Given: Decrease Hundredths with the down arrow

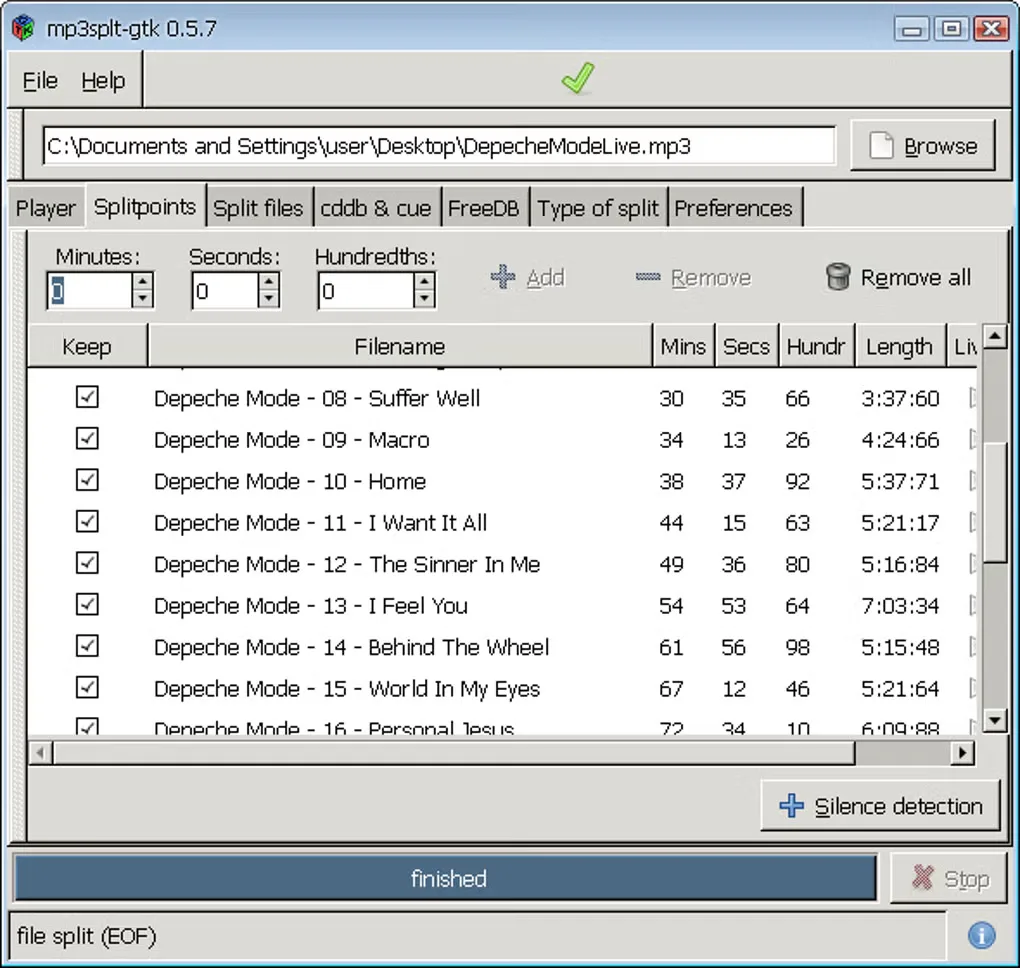Looking at the screenshot, I should (423, 299).
